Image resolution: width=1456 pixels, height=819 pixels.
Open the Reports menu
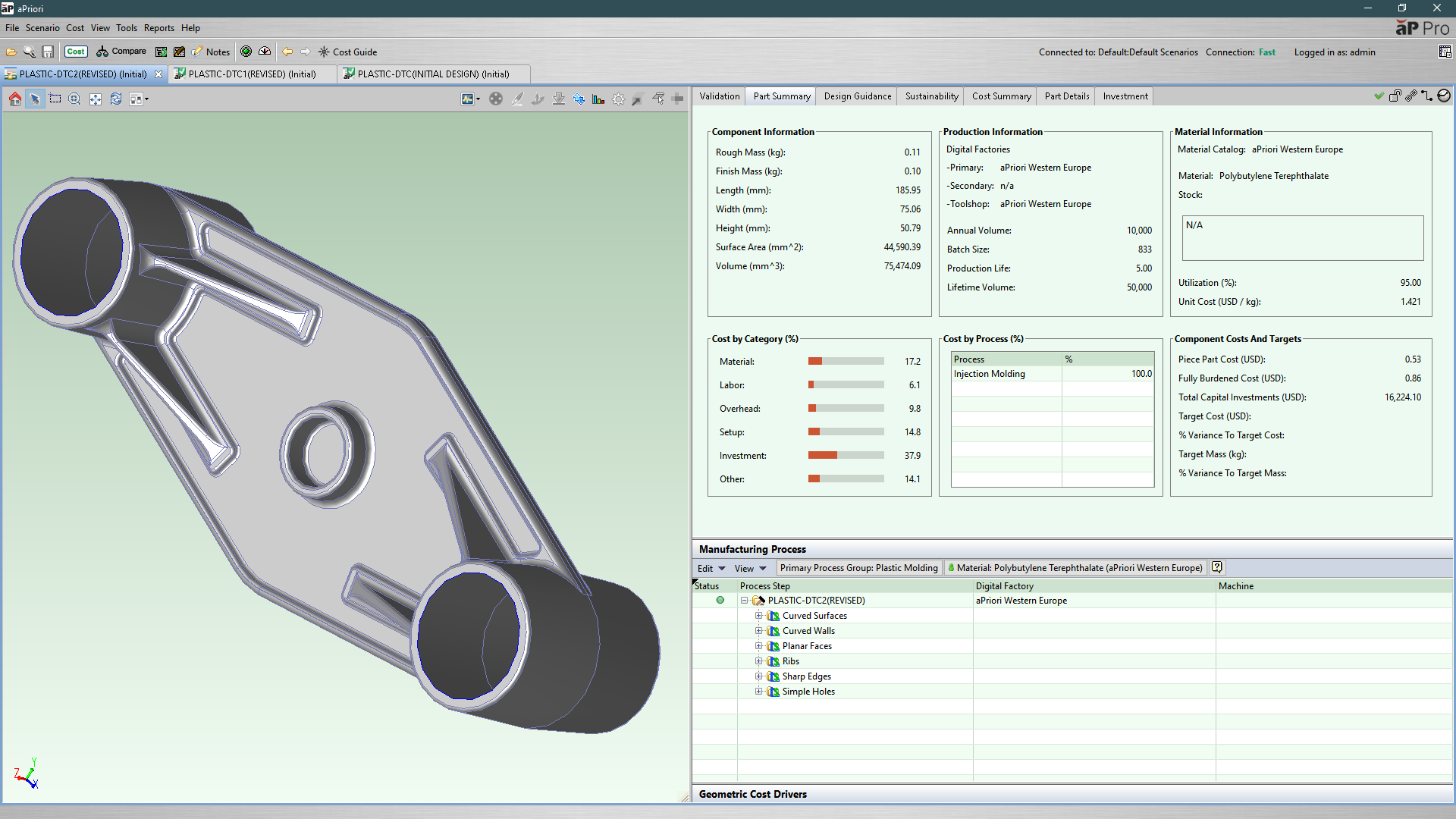158,28
